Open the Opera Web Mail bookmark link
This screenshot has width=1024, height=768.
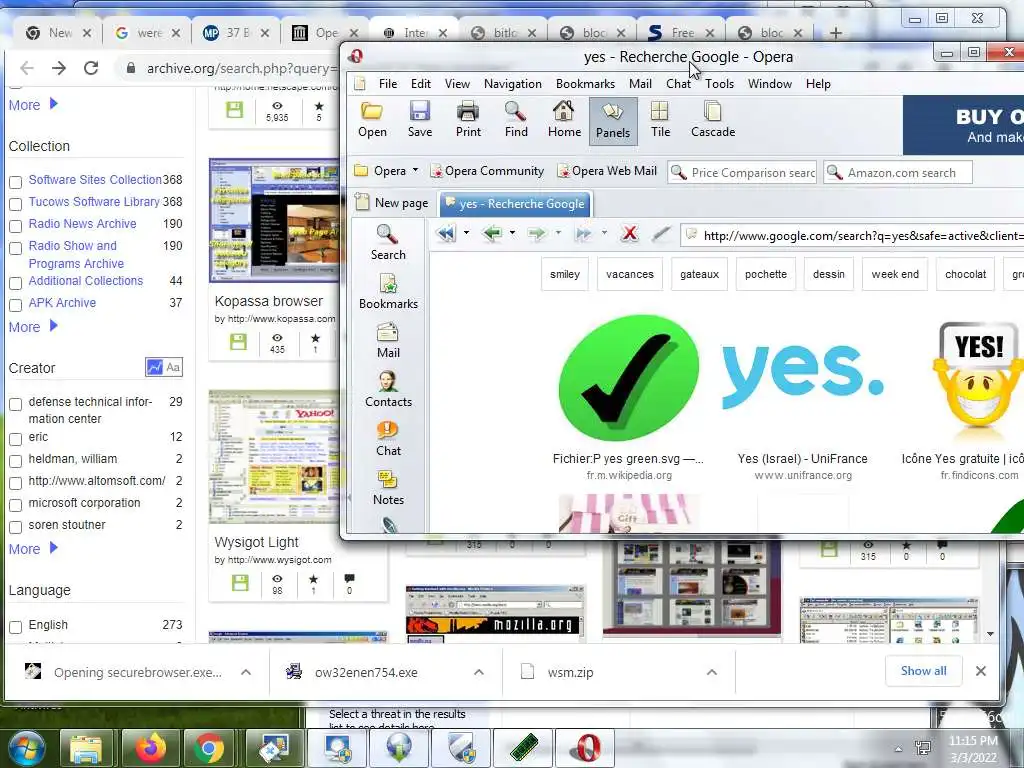tap(607, 171)
